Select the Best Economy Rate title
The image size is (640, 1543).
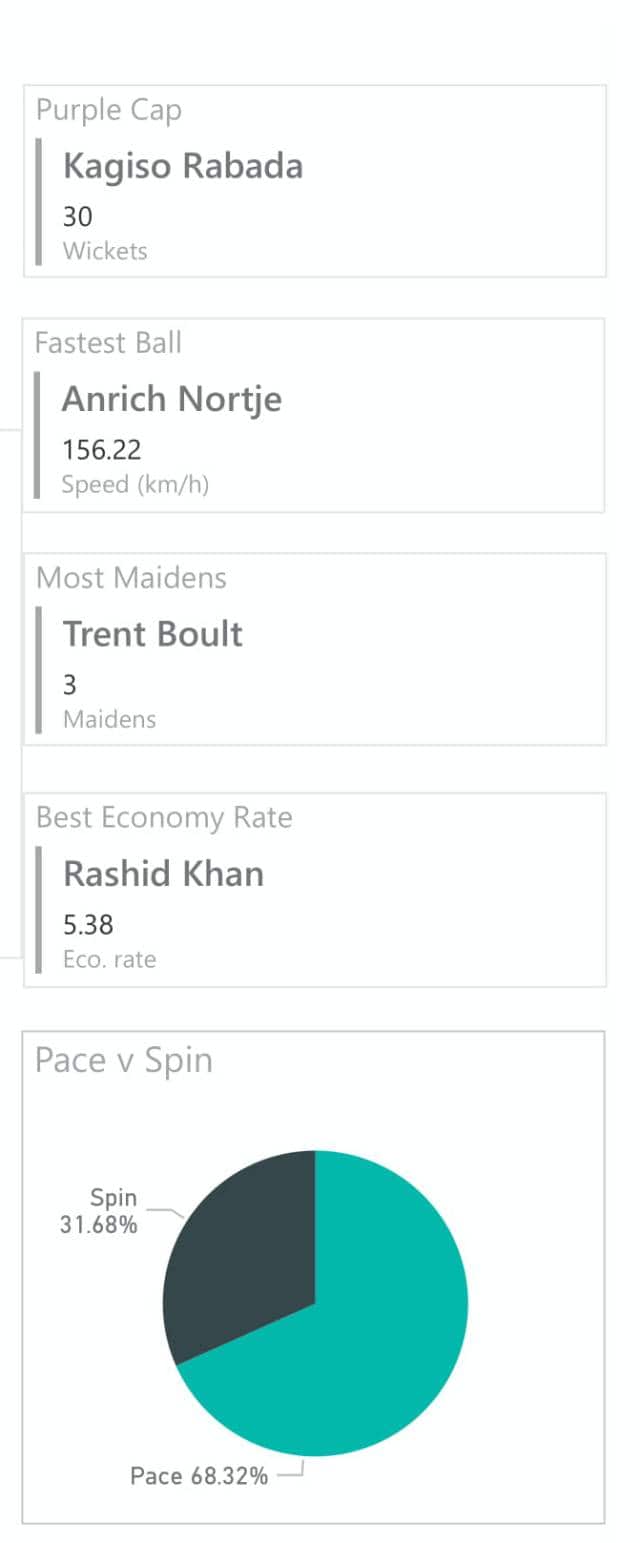pyautogui.click(x=164, y=817)
